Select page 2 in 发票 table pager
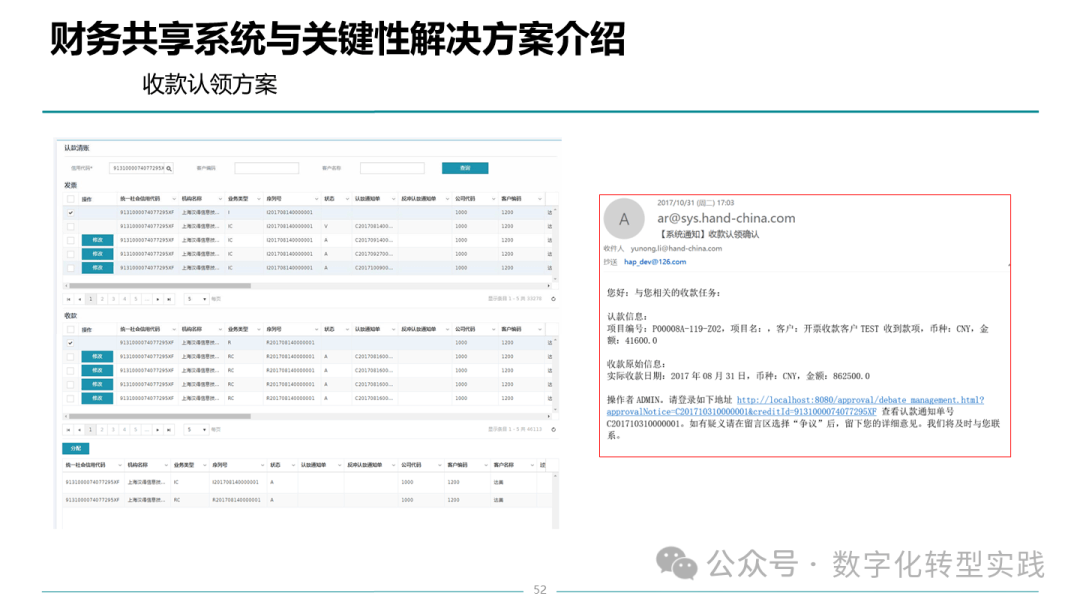 [x=102, y=299]
